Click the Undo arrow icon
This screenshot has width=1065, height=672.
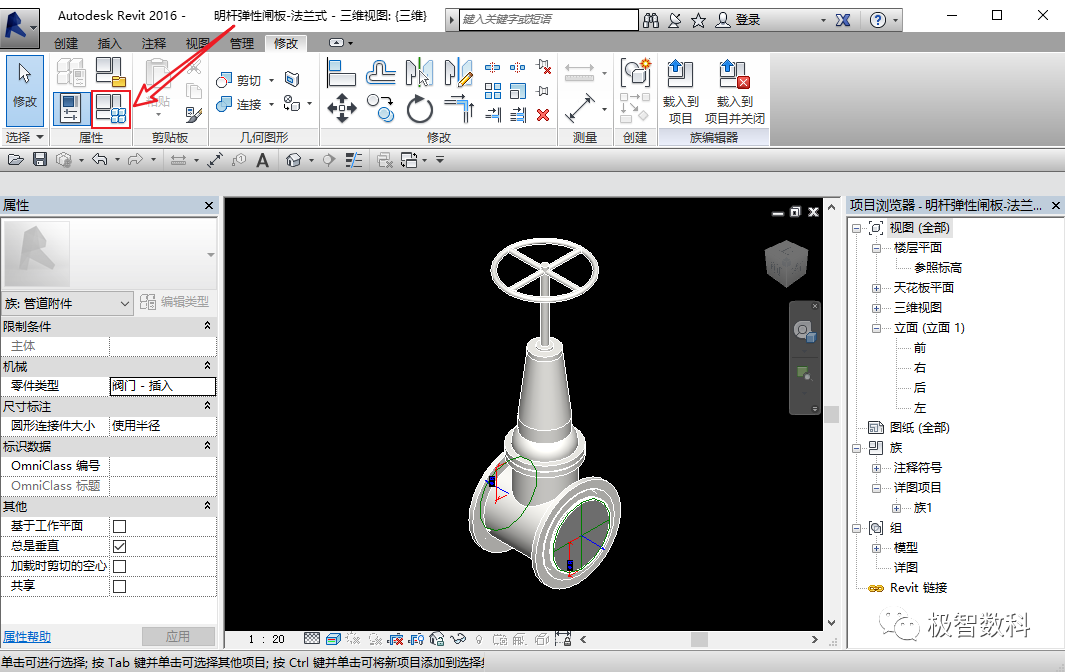[100, 160]
